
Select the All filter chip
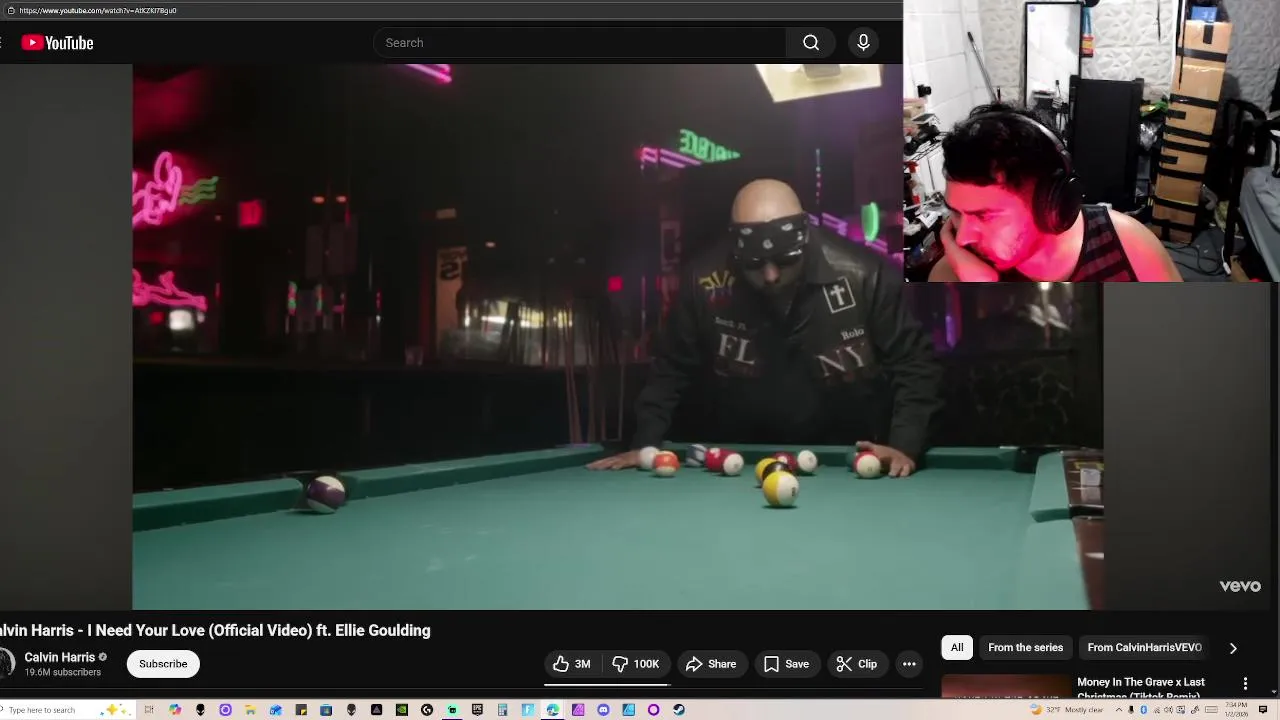pos(957,648)
